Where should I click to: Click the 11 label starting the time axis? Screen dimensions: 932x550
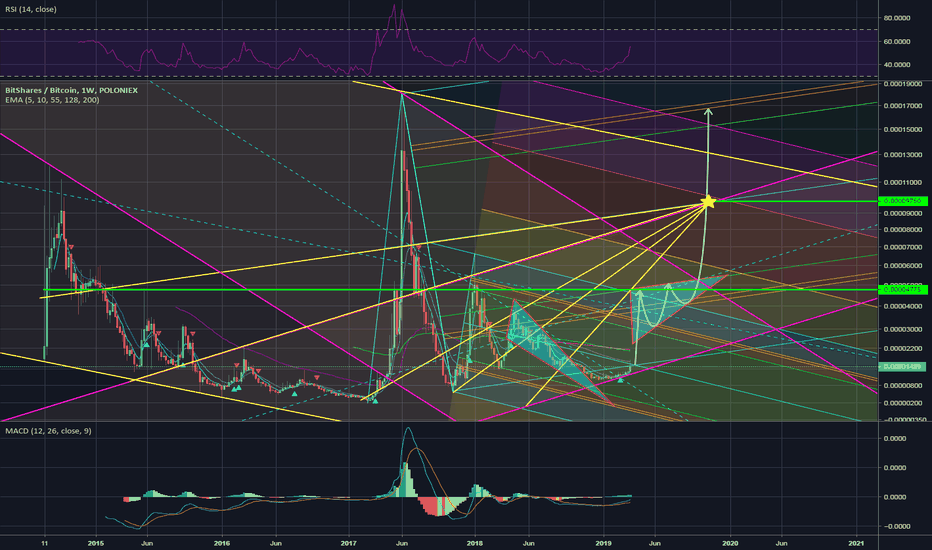click(45, 543)
